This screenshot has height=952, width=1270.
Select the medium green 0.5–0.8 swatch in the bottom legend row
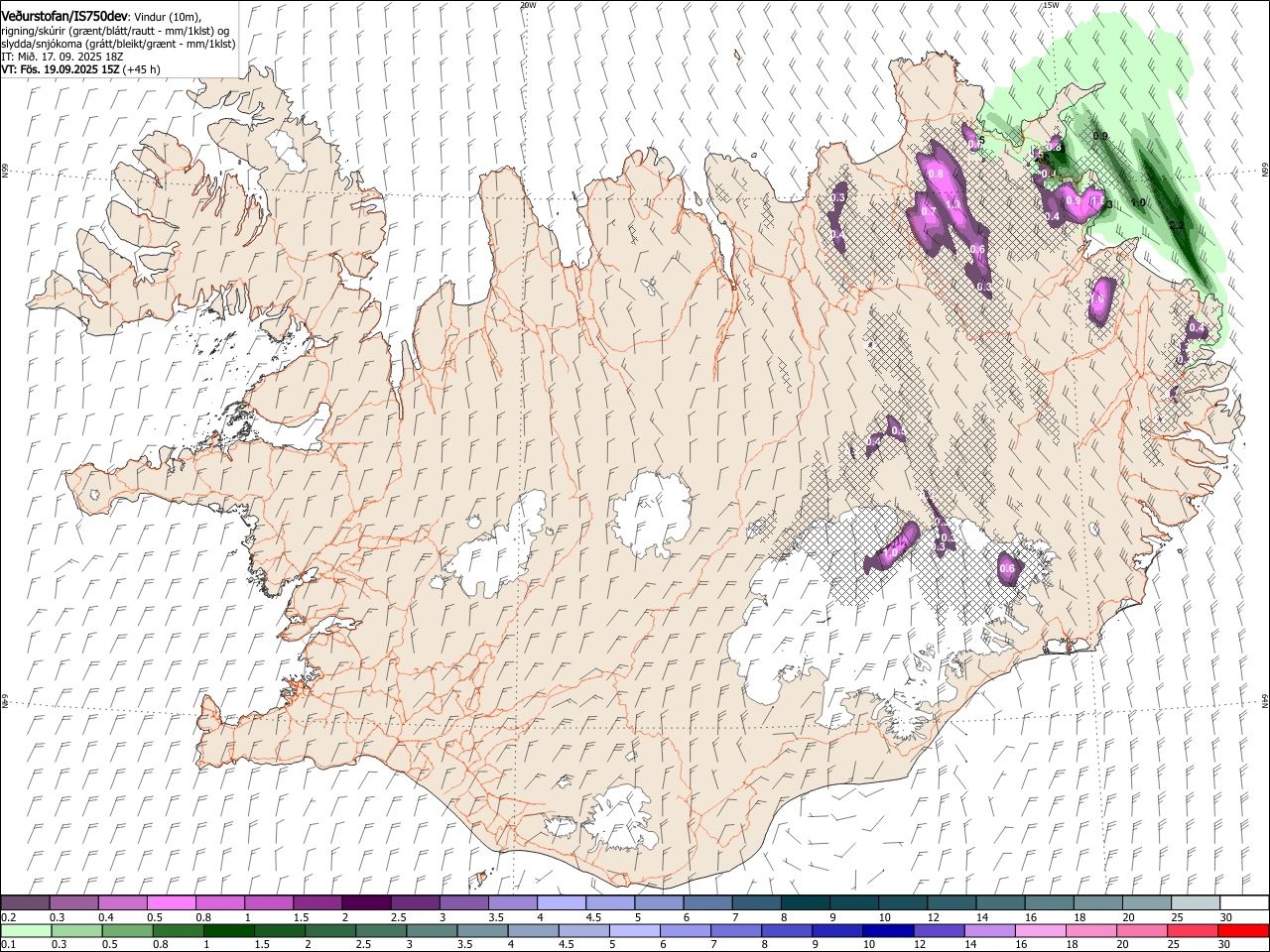tap(127, 931)
